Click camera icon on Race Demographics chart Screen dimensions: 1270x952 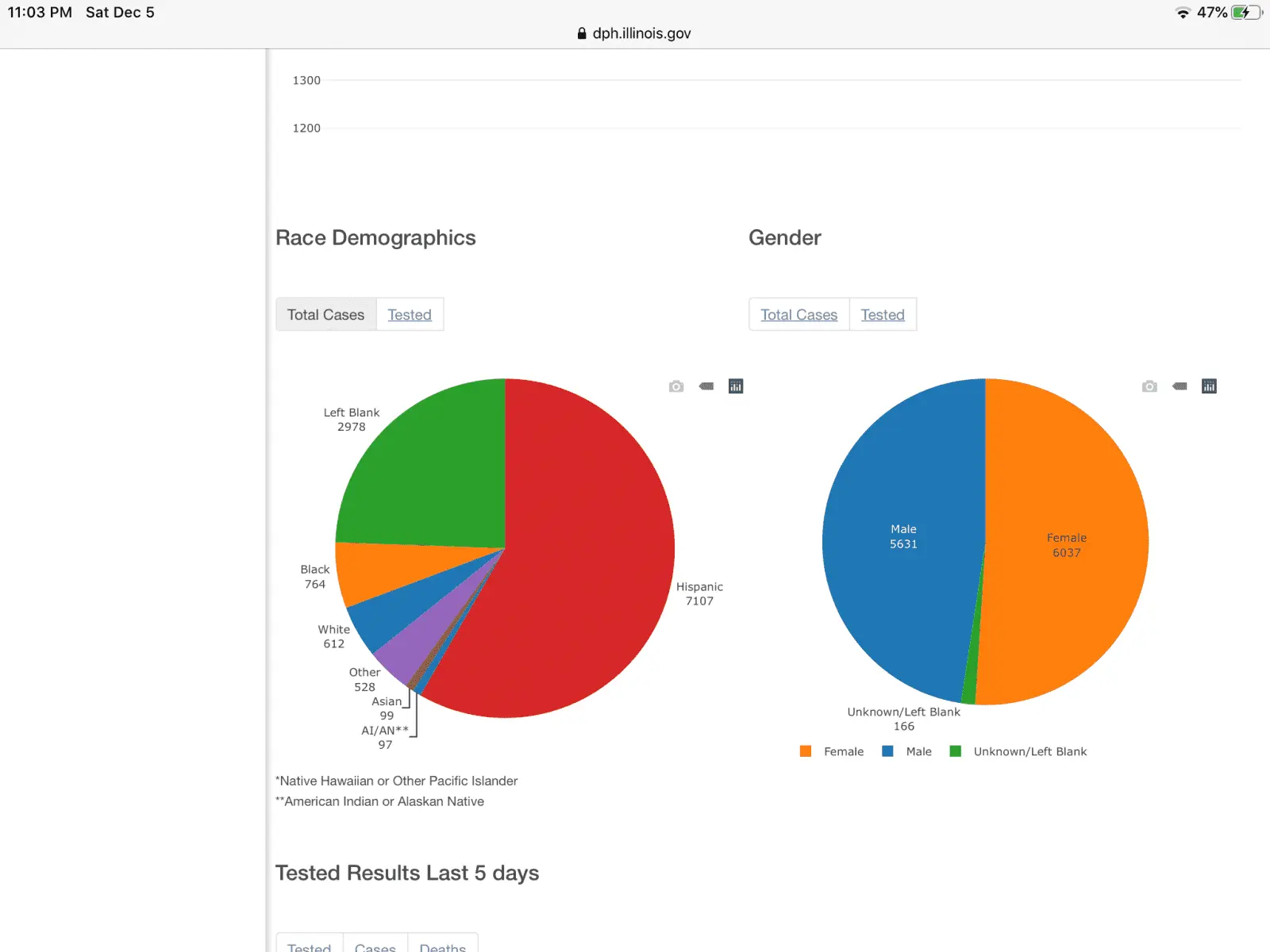(676, 386)
